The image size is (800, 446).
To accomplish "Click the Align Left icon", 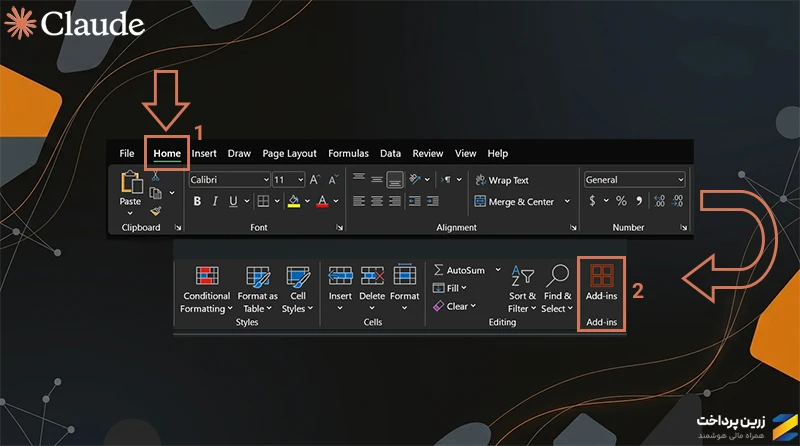I will [359, 201].
